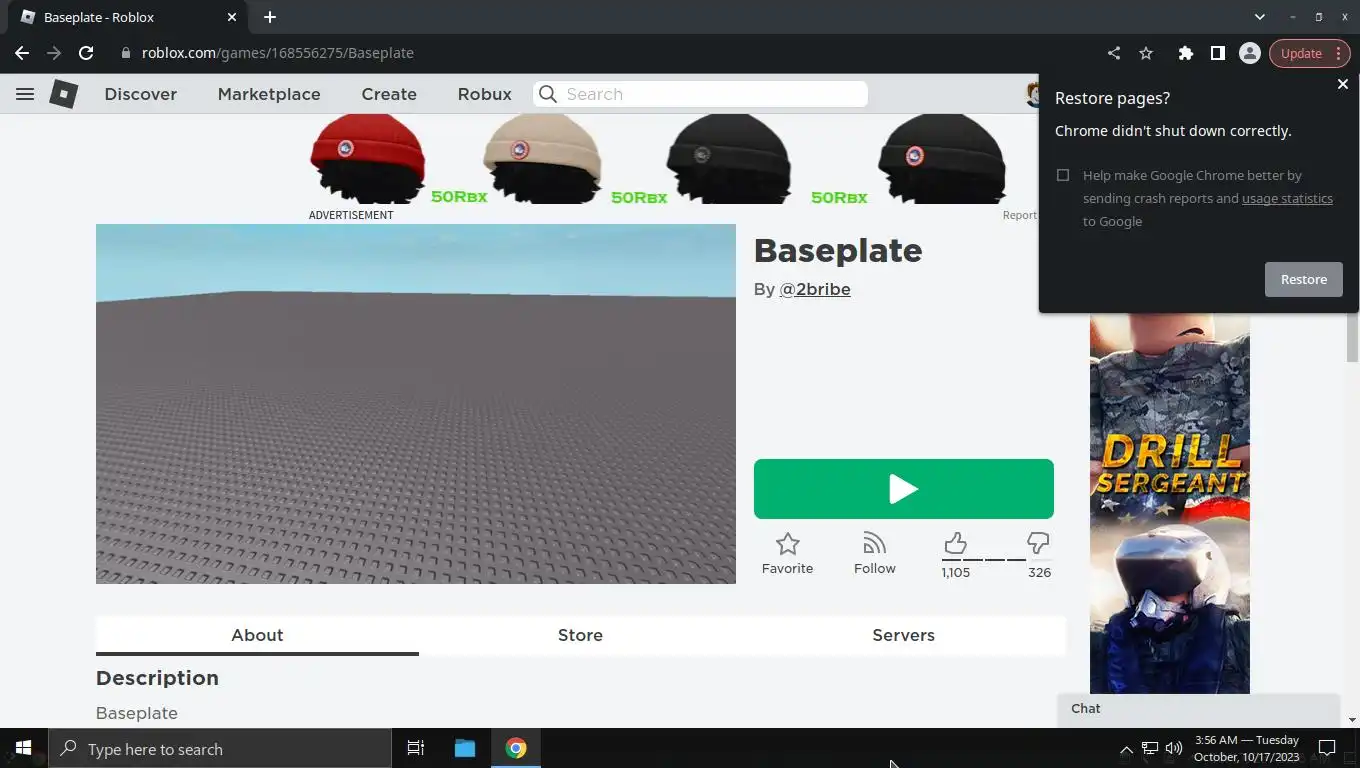
Task: Click the browser address bar URL
Action: point(278,53)
